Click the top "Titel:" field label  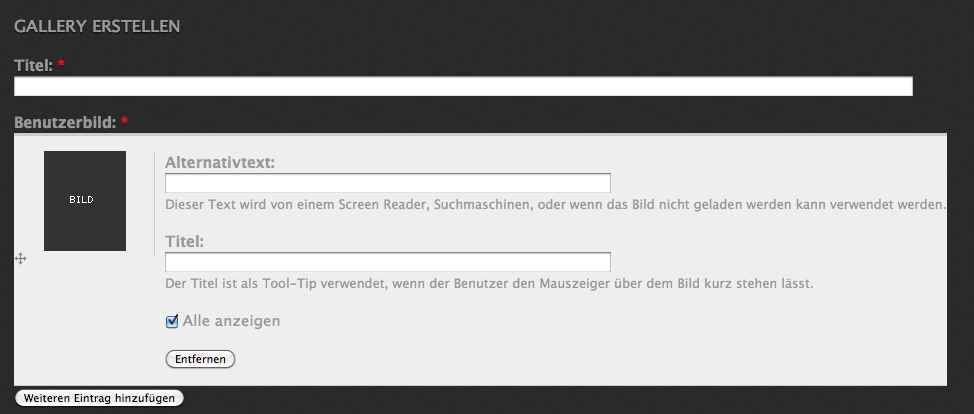tap(33, 65)
